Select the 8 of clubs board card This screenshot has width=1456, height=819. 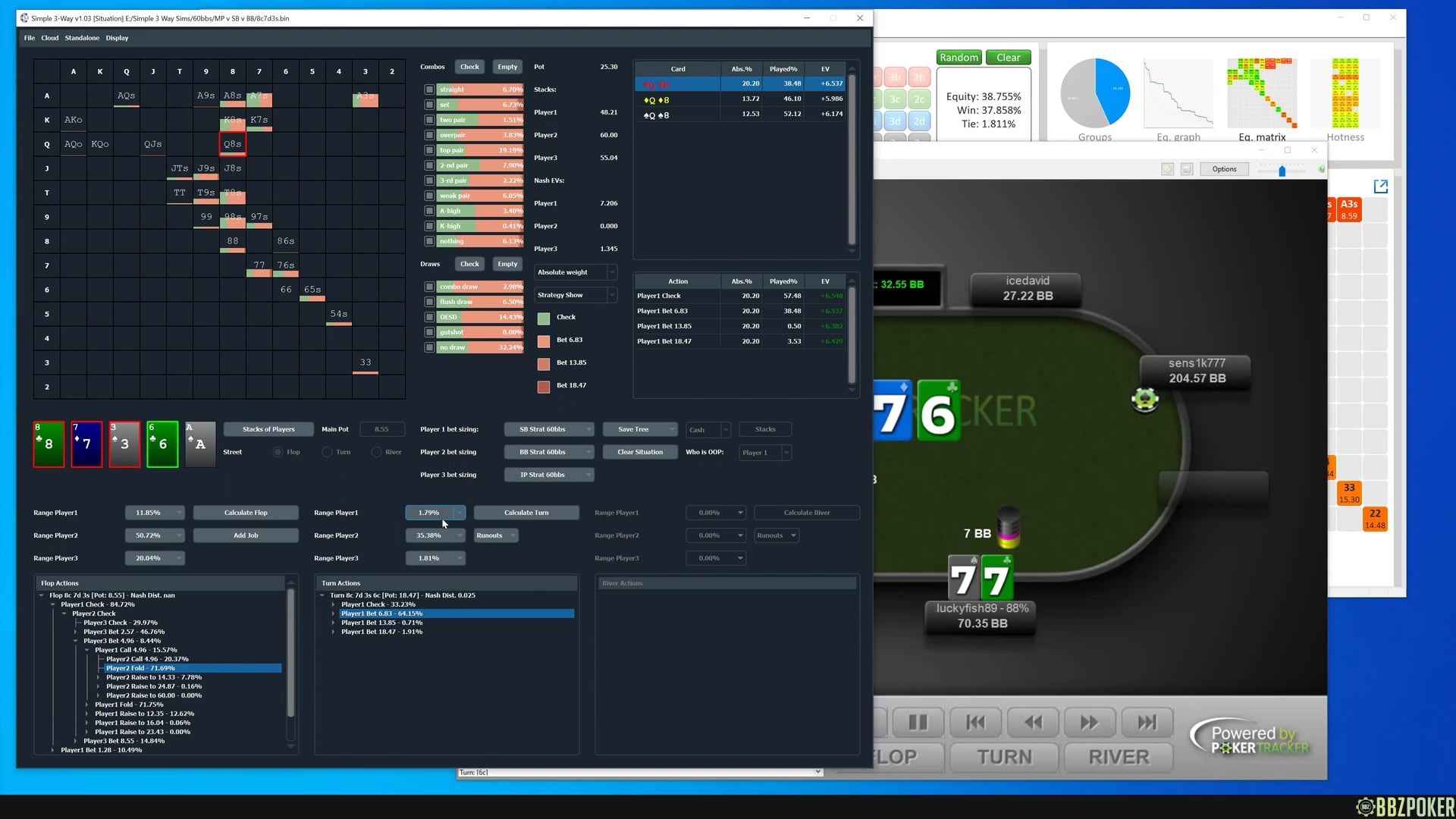point(49,444)
